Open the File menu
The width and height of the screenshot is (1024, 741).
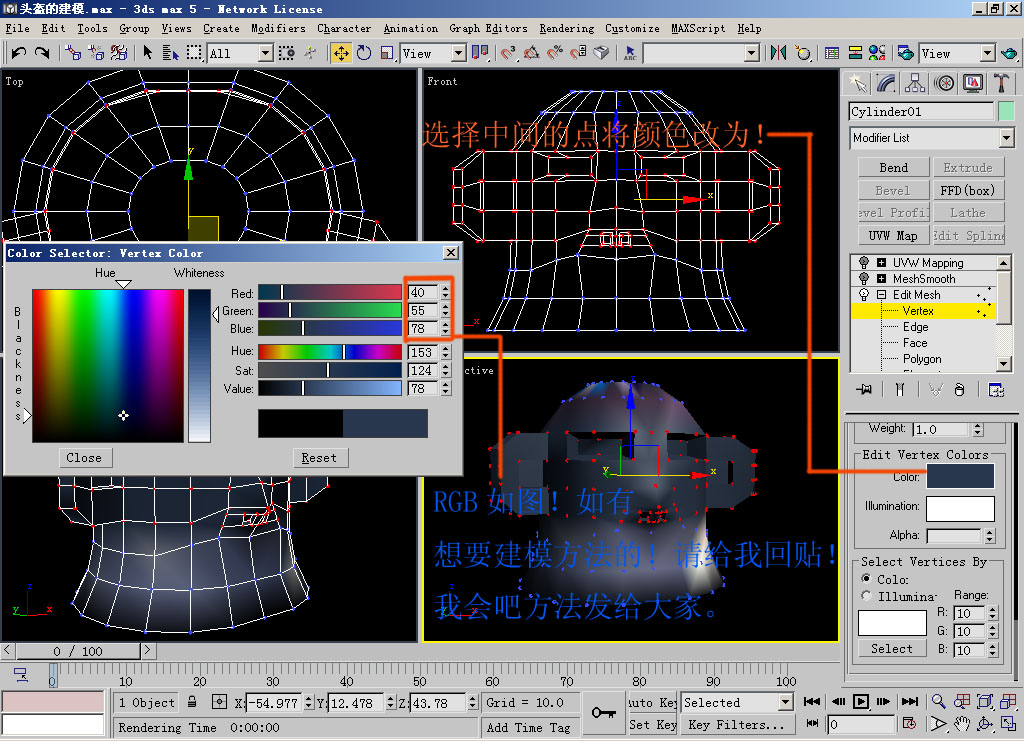[18, 28]
